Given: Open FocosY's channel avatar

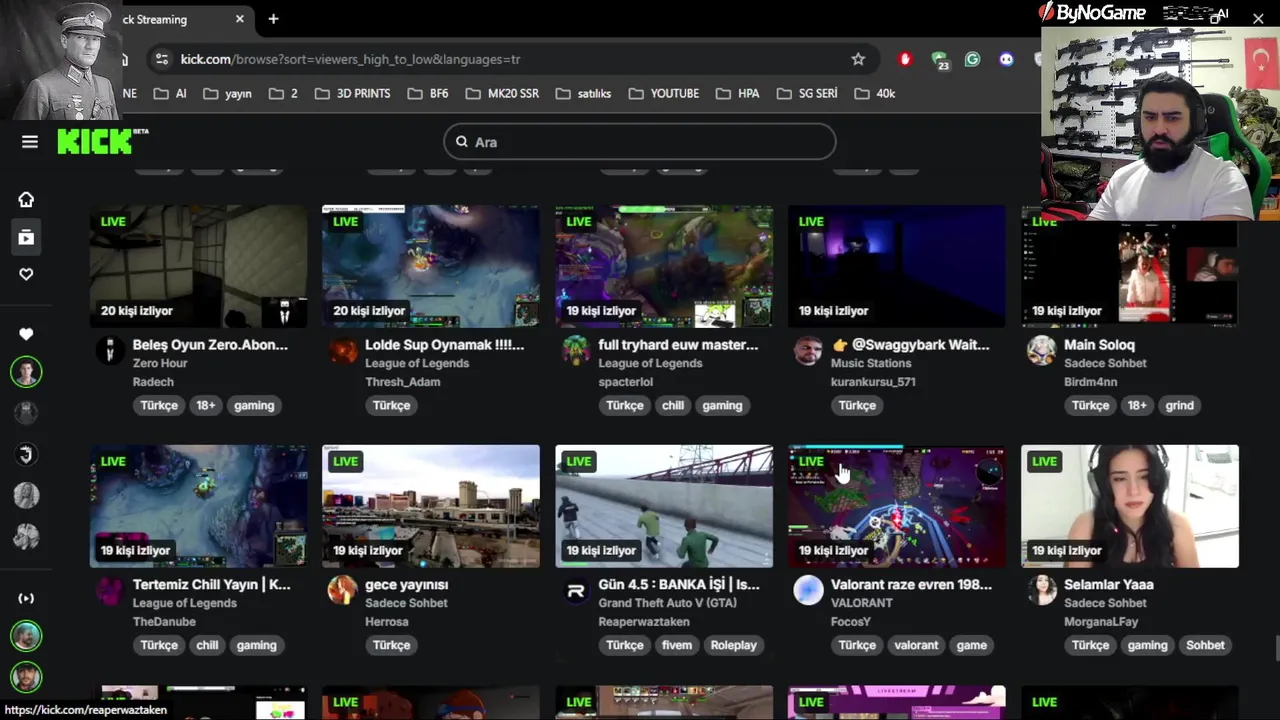Looking at the screenshot, I should coord(808,591).
